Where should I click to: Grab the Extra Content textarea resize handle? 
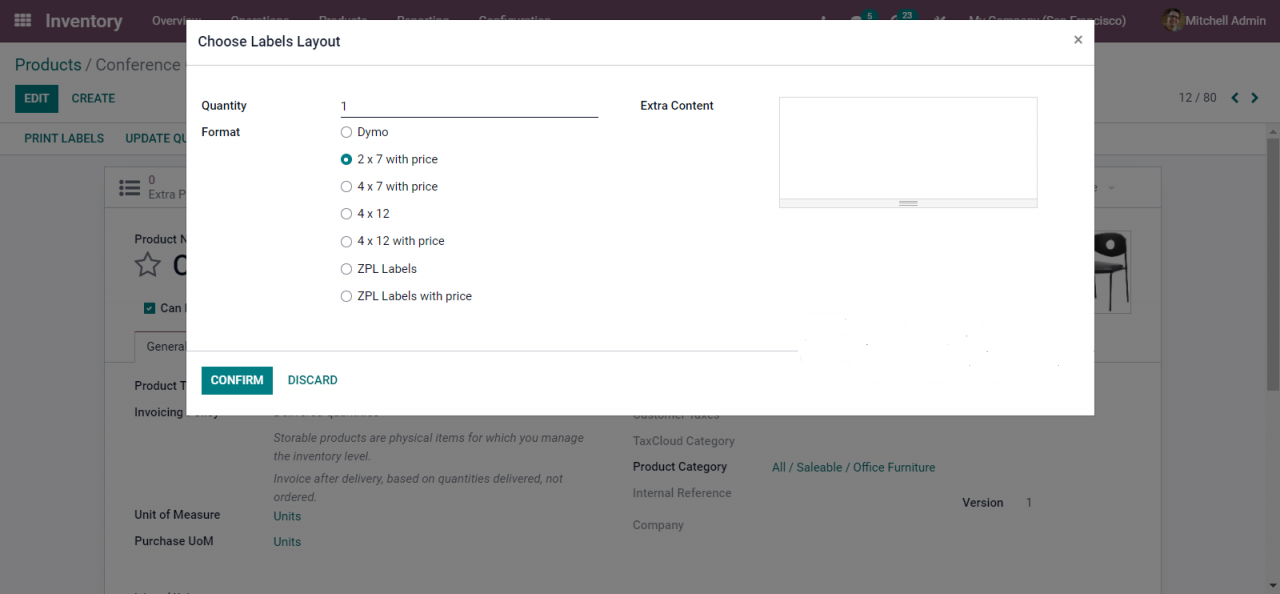tap(908, 203)
